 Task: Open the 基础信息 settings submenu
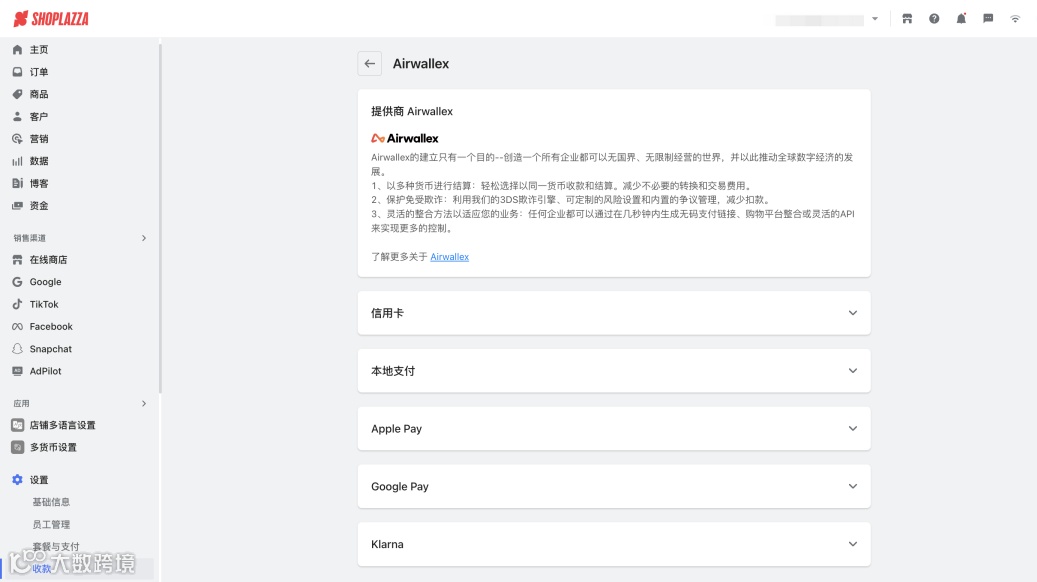coord(51,502)
